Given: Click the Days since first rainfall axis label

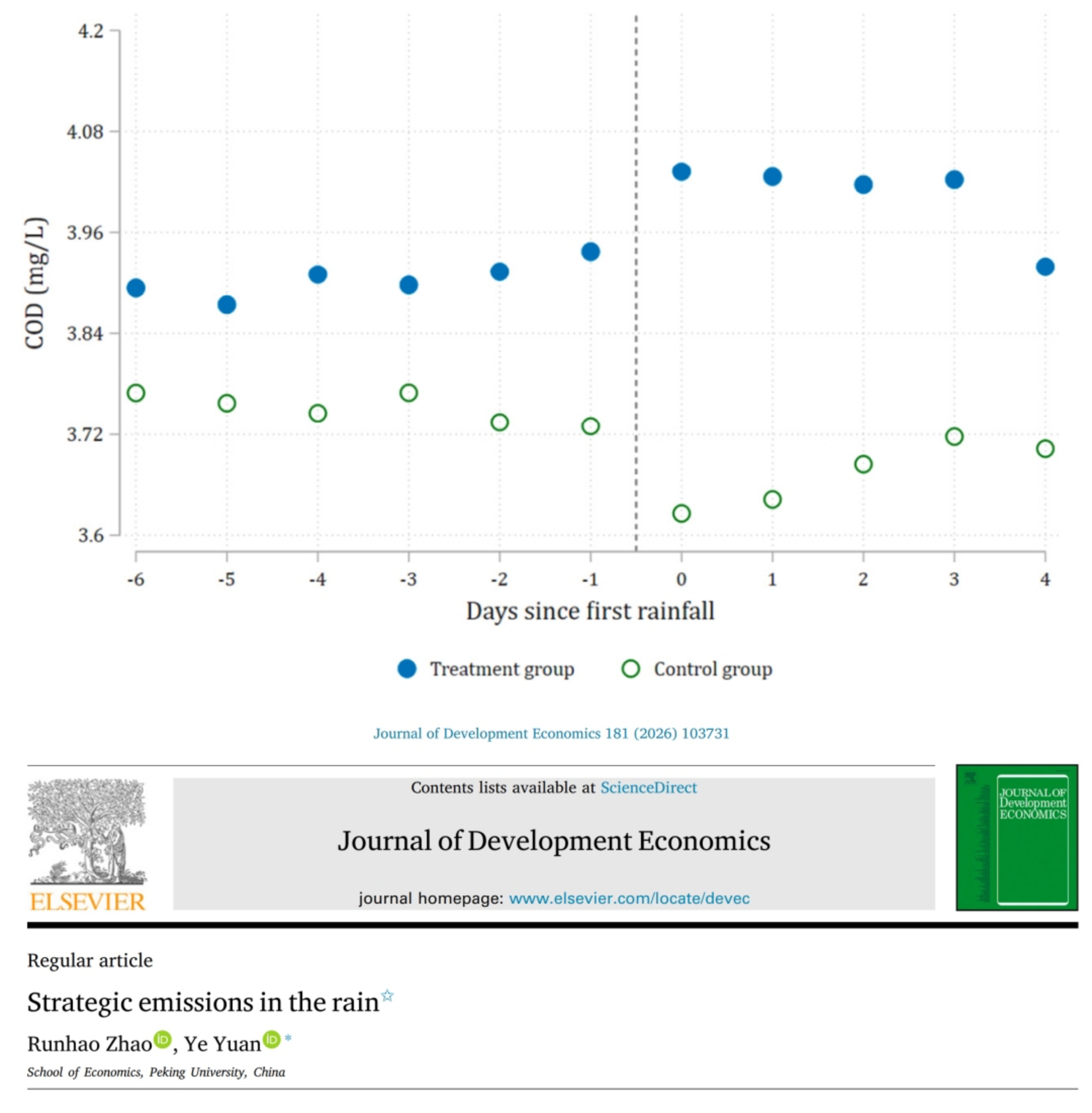Looking at the screenshot, I should point(590,611).
